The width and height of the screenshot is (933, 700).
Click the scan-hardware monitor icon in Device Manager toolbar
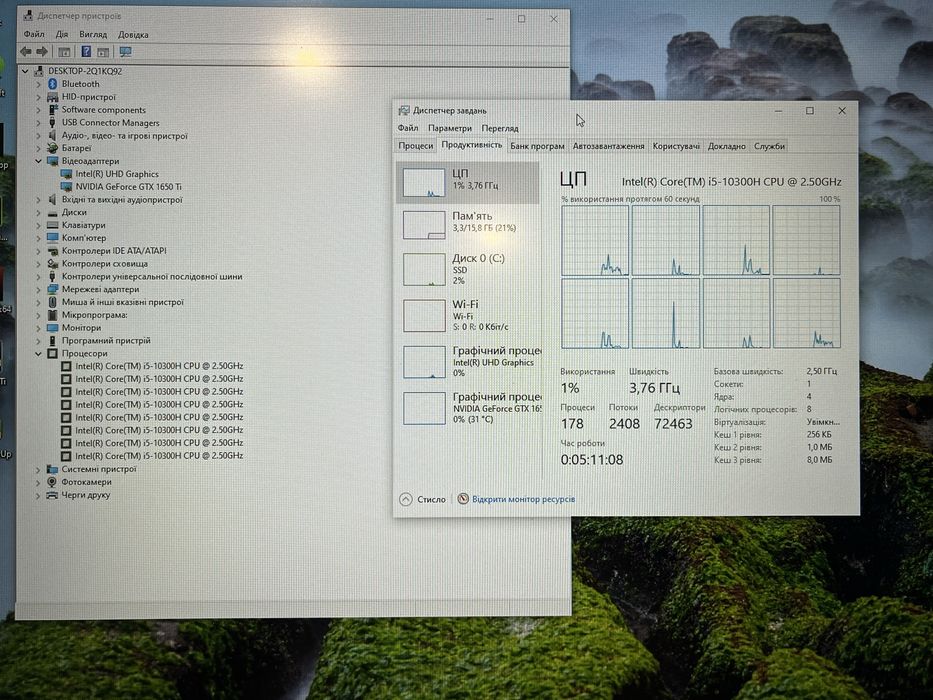click(x=126, y=52)
